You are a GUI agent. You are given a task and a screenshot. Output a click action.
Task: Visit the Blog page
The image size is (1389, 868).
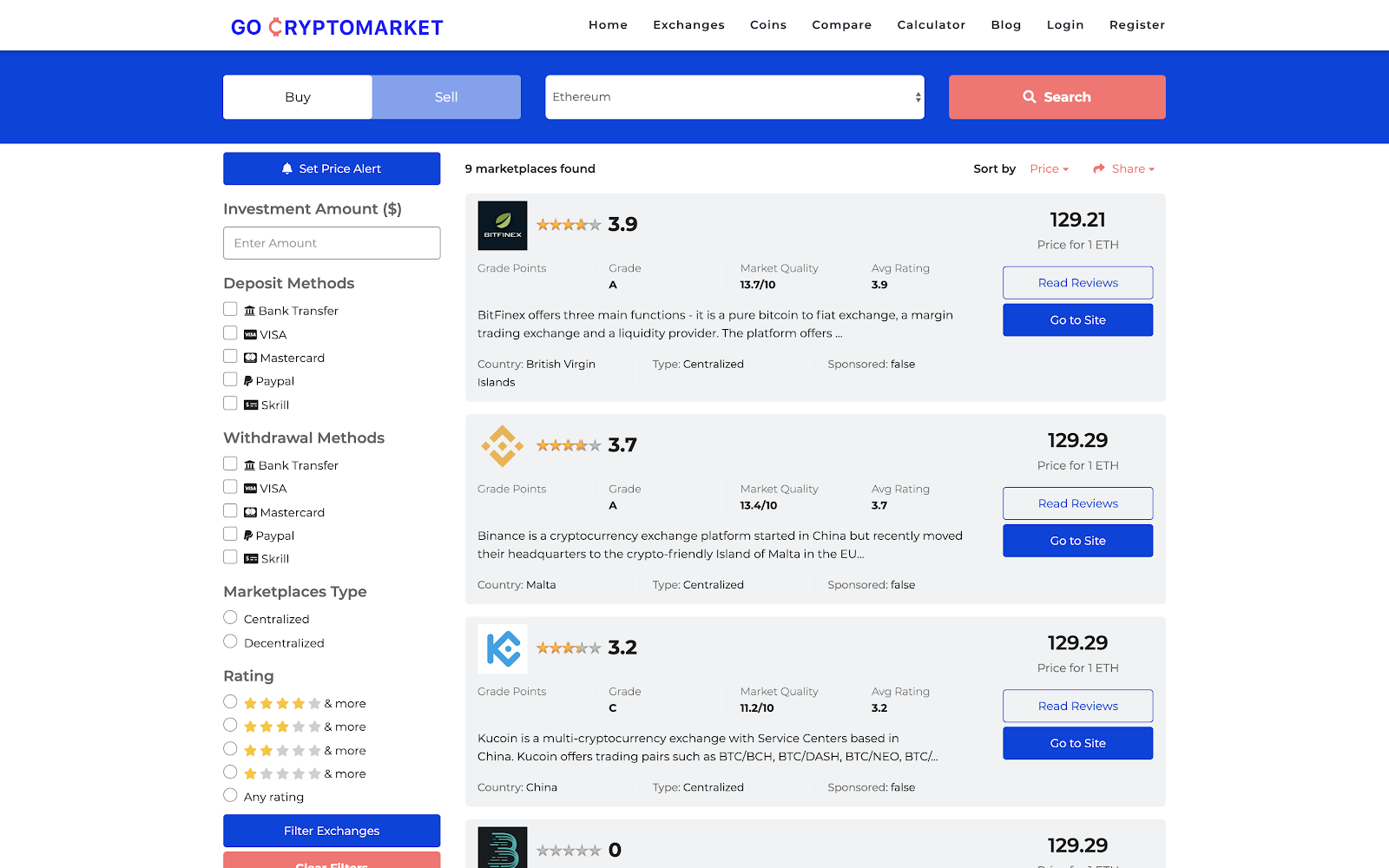pos(1006,25)
